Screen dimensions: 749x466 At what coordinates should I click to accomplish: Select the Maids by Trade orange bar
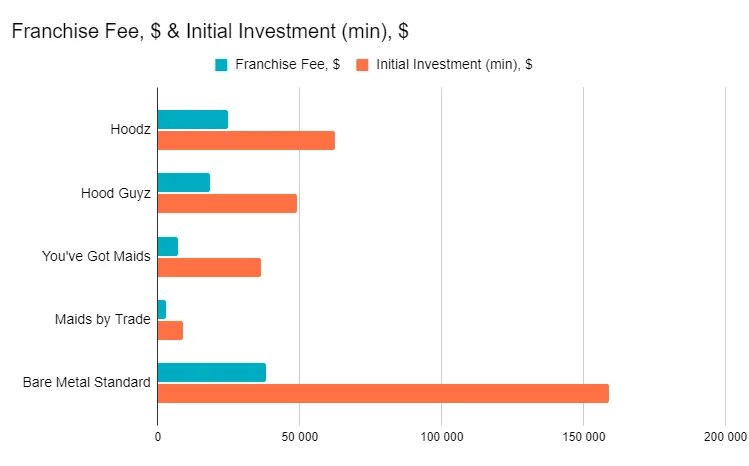click(170, 330)
